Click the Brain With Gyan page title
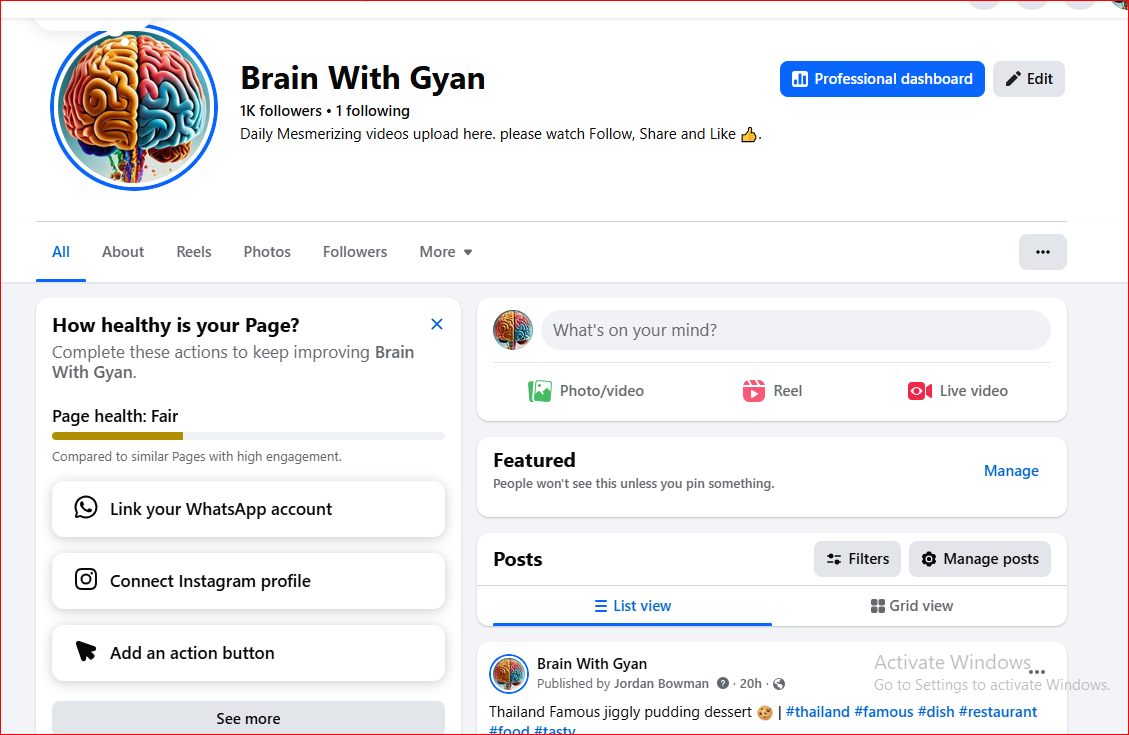Image resolution: width=1129 pixels, height=735 pixels. tap(363, 78)
